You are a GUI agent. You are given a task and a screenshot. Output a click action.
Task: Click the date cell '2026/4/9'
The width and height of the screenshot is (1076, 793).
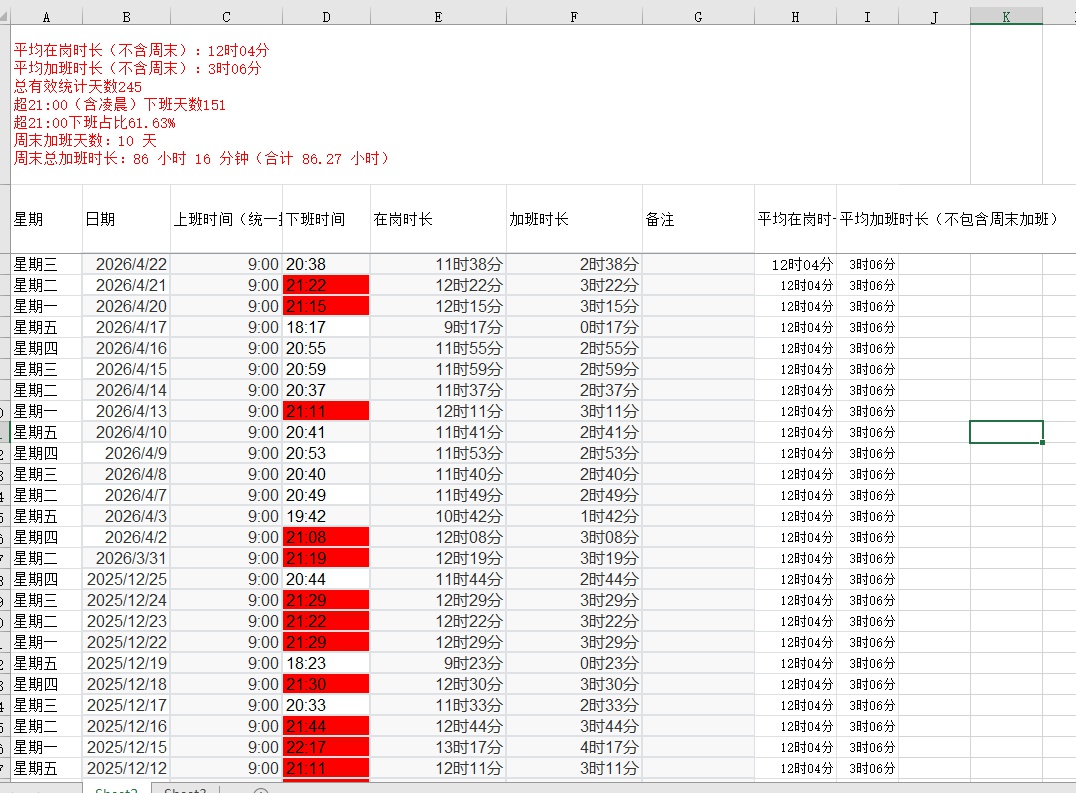126,453
